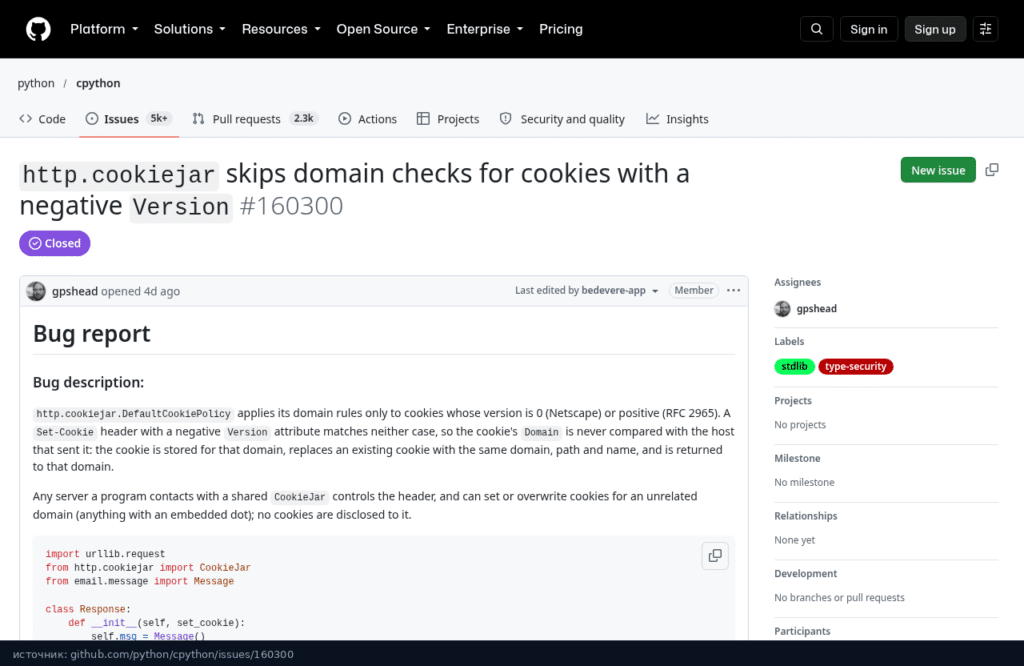Open the appearance settings icon beside Sign up
The height and width of the screenshot is (666, 1024).
click(985, 29)
